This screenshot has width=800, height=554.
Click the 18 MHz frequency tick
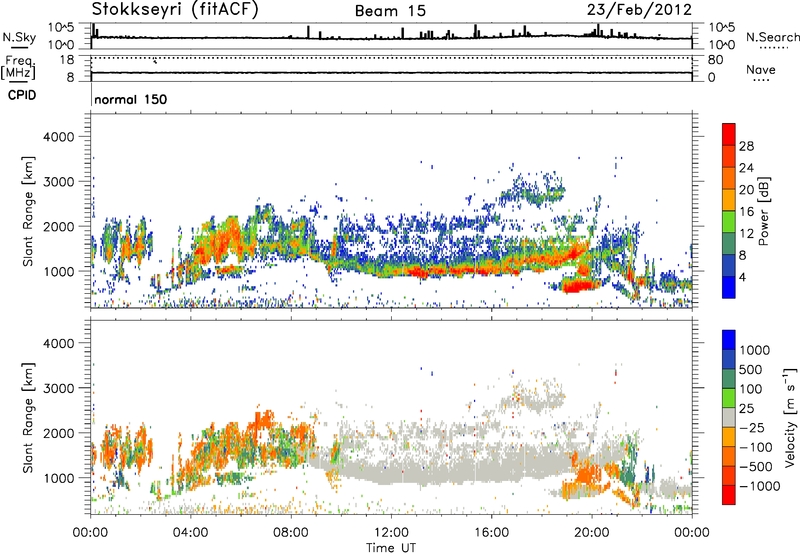pos(67,59)
